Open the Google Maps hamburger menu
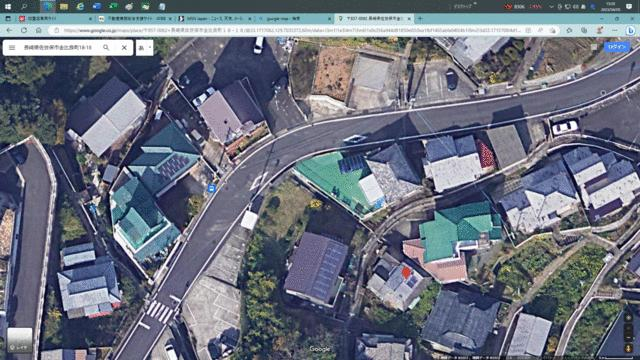640x360 pixels. (x=12, y=48)
